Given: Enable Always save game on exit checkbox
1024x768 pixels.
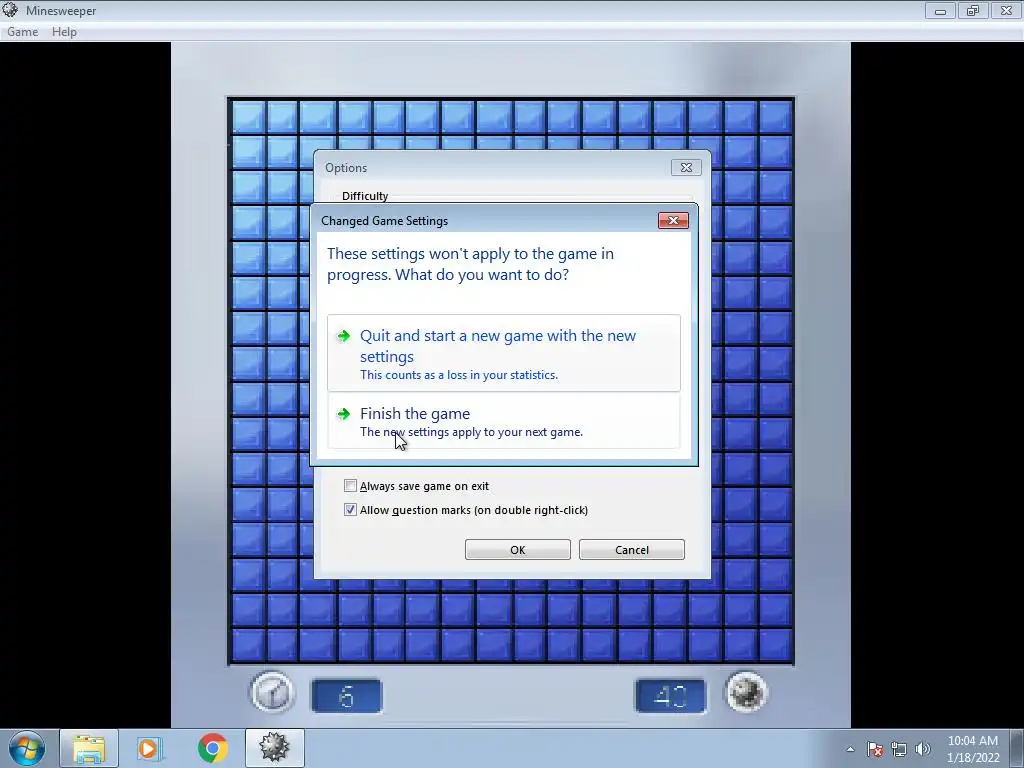Looking at the screenshot, I should click(x=351, y=486).
